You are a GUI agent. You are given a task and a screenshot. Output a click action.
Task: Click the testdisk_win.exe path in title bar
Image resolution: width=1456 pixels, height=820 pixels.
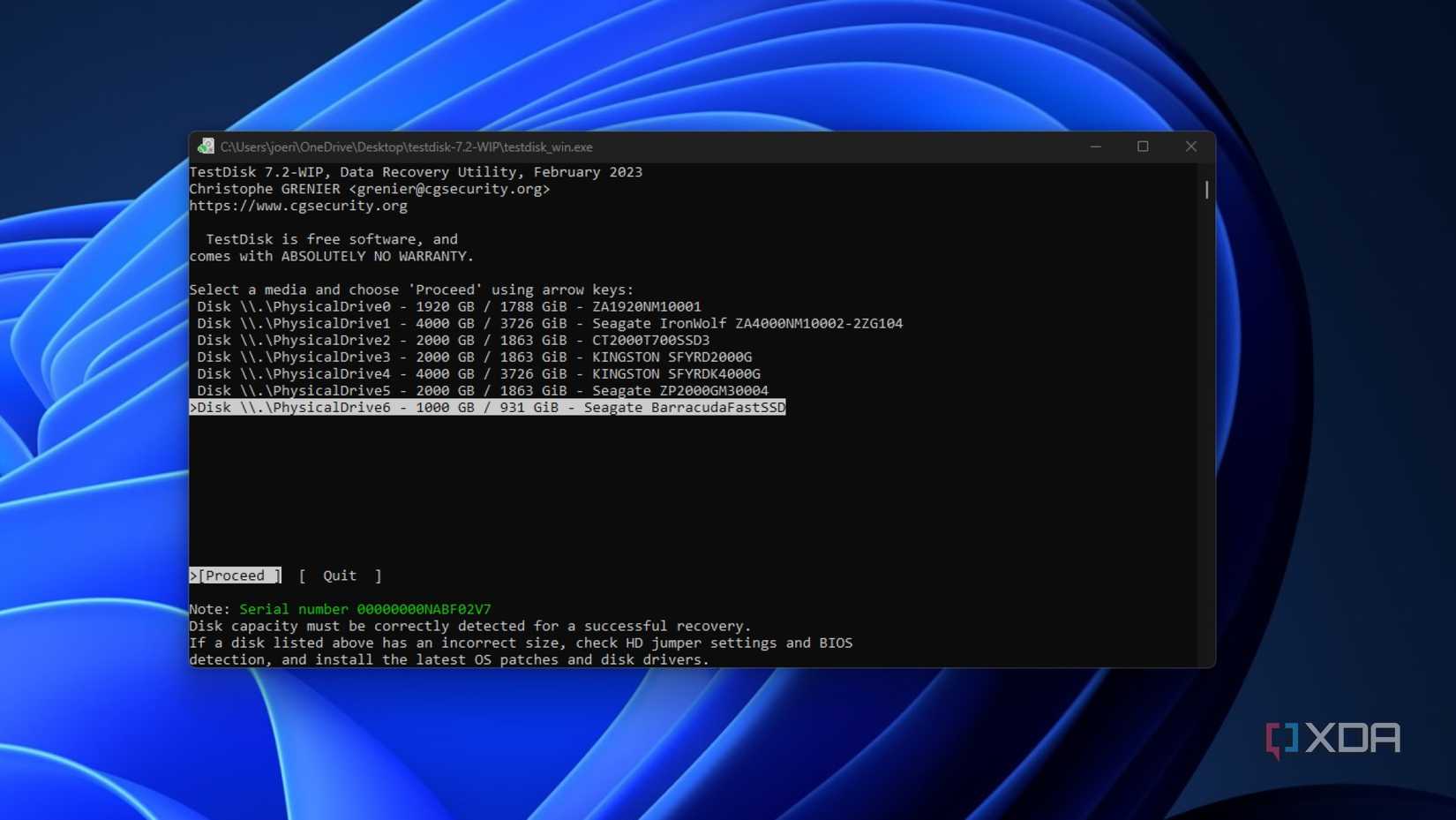pos(407,147)
